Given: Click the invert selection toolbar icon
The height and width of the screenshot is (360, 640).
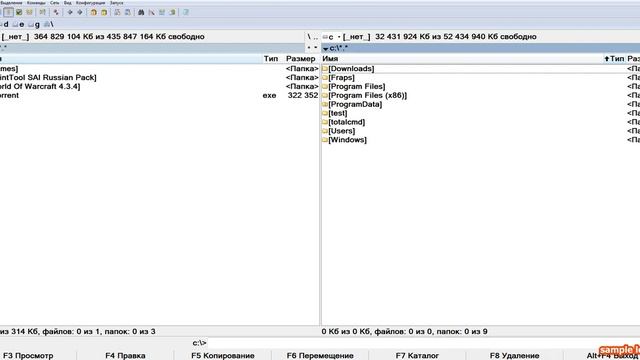Looking at the screenshot, I should (56, 12).
